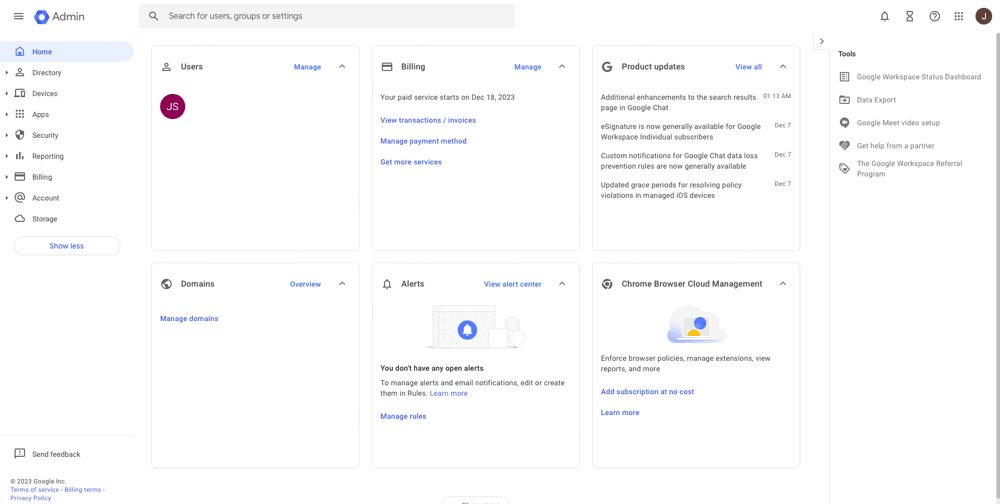1000x504 pixels.
Task: Collapse the Chrome Browser Cloud Management card
Action: click(783, 284)
